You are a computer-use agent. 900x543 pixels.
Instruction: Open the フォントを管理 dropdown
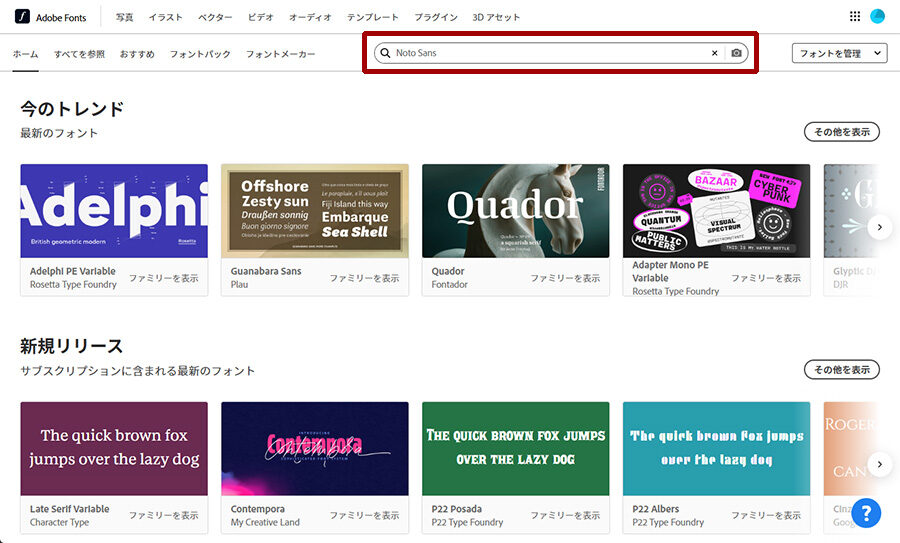[839, 53]
